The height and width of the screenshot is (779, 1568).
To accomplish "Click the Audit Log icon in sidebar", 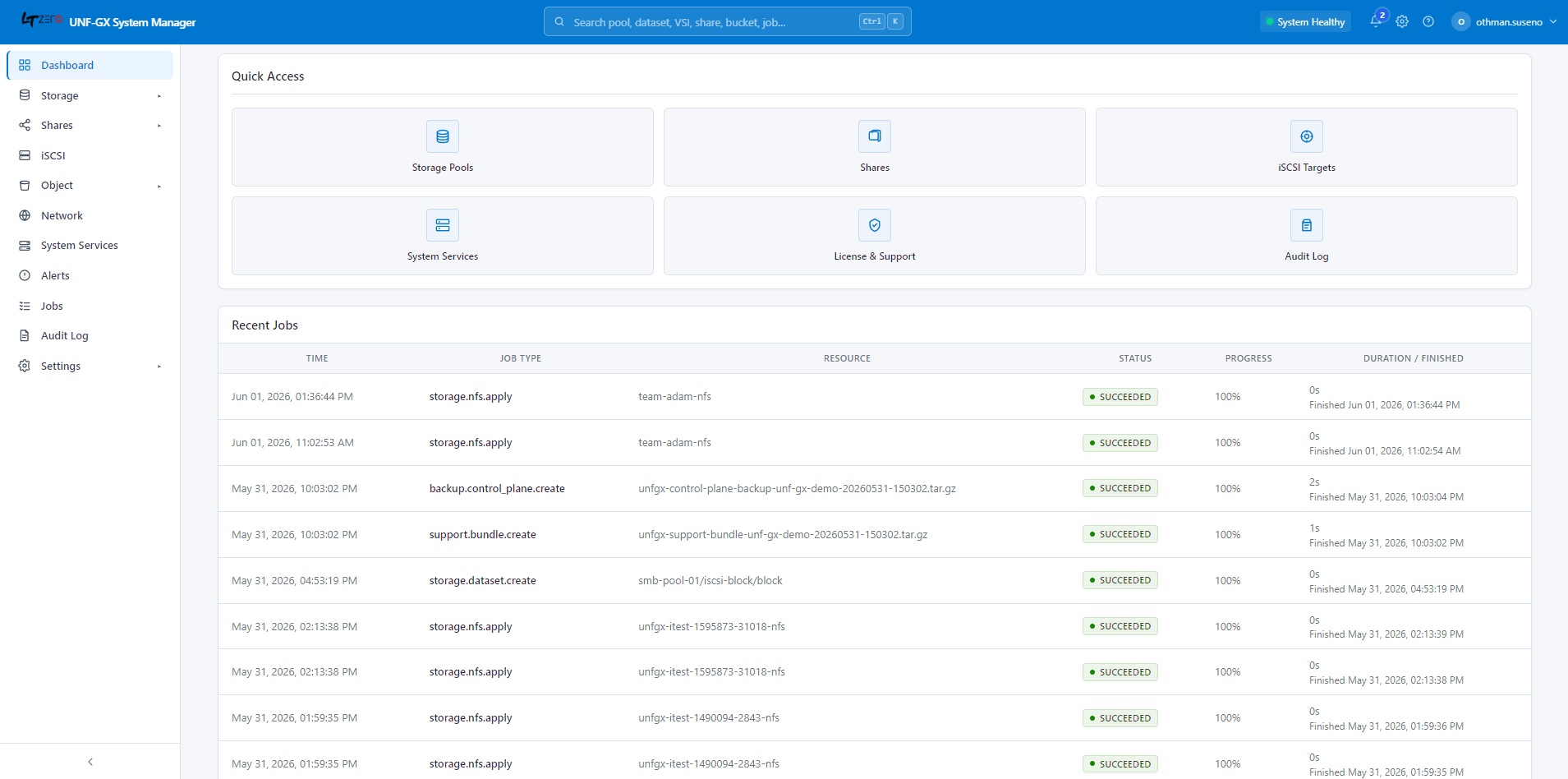I will [x=25, y=335].
